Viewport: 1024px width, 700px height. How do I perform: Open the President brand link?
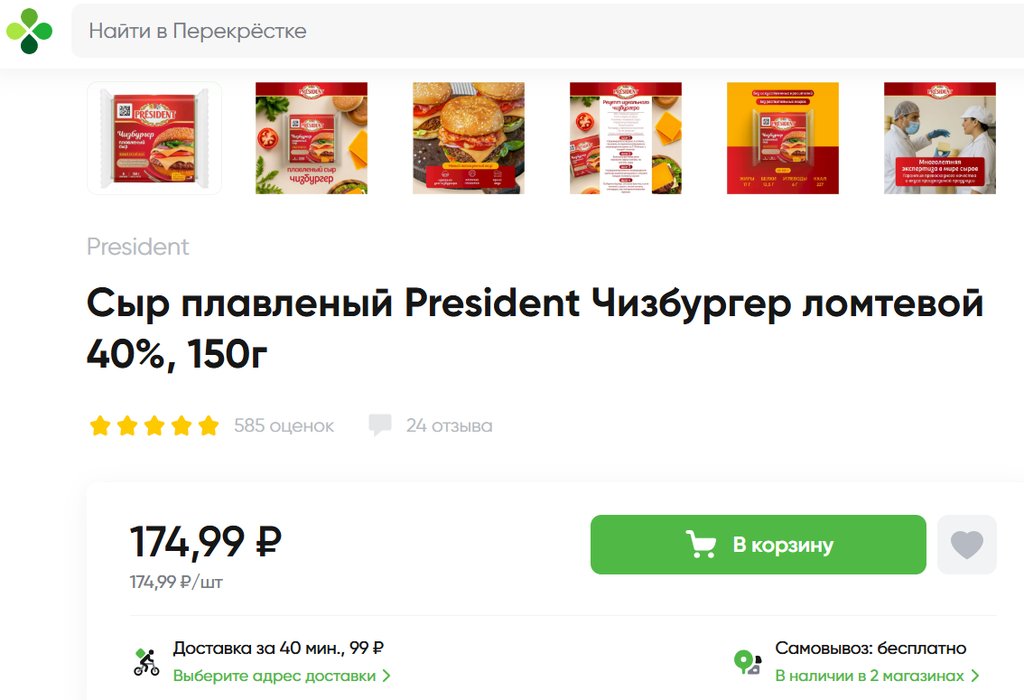(x=138, y=247)
